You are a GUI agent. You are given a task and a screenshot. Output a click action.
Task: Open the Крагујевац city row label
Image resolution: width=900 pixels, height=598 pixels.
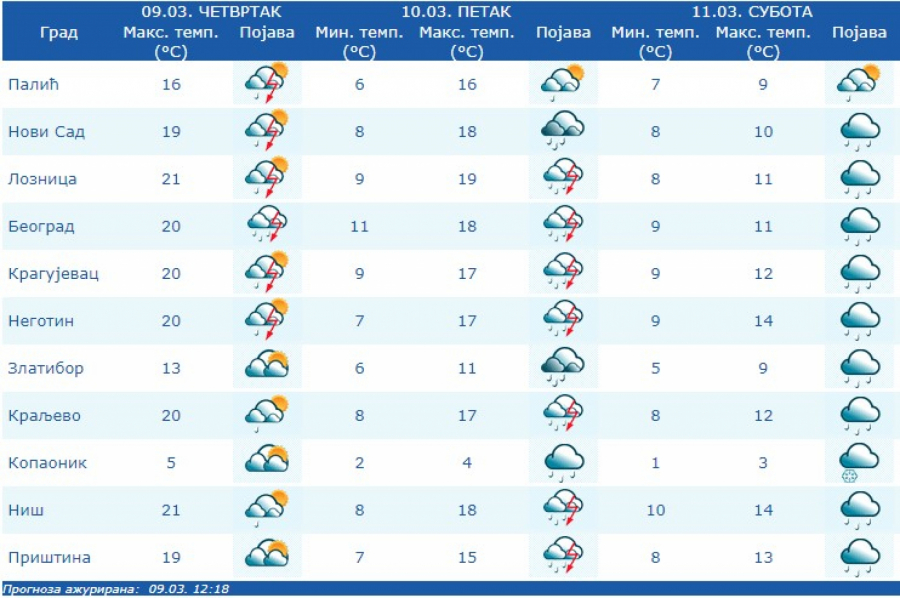click(x=53, y=273)
